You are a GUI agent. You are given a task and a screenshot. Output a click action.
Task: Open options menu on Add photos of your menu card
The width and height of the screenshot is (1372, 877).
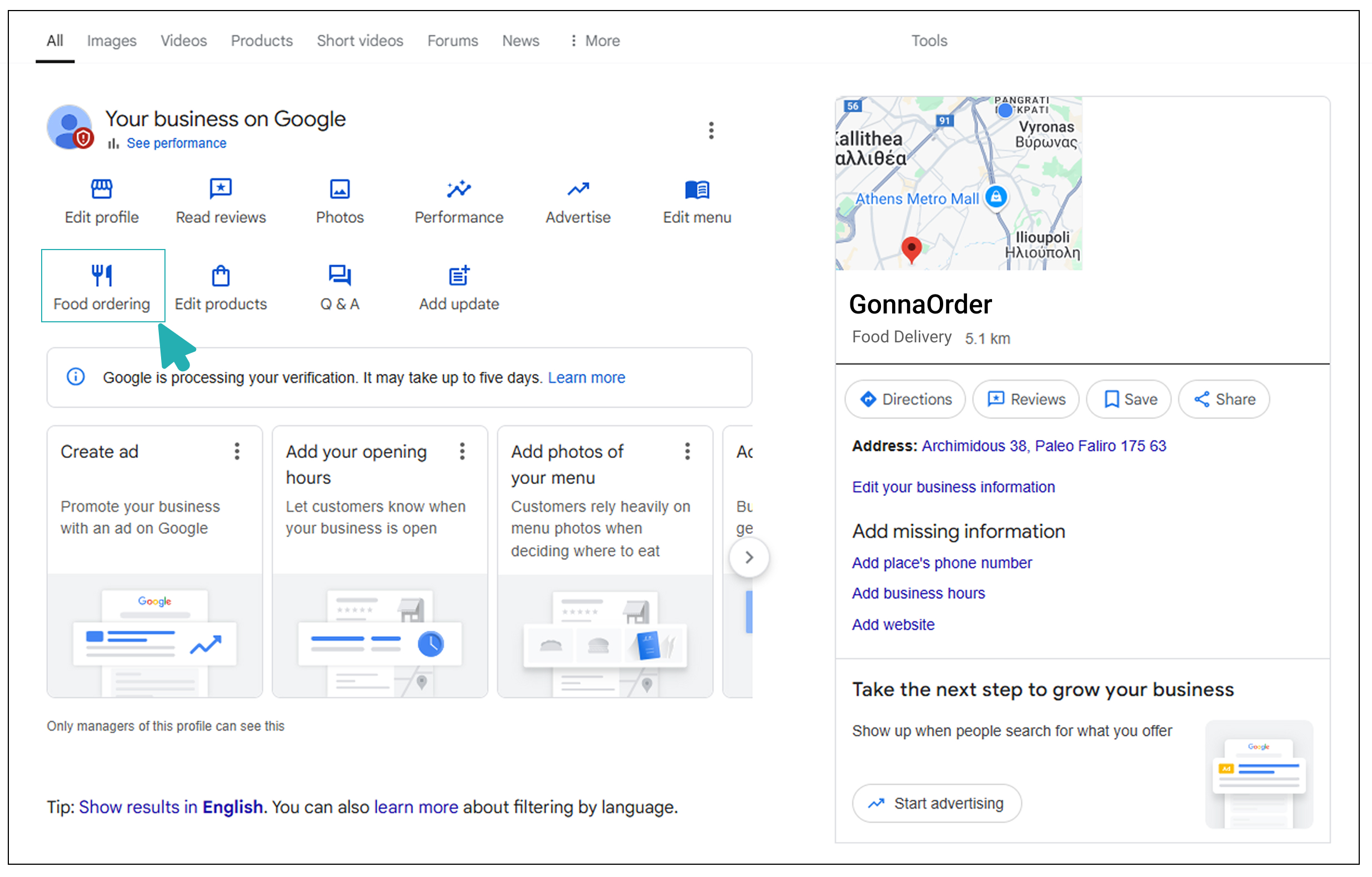click(687, 451)
